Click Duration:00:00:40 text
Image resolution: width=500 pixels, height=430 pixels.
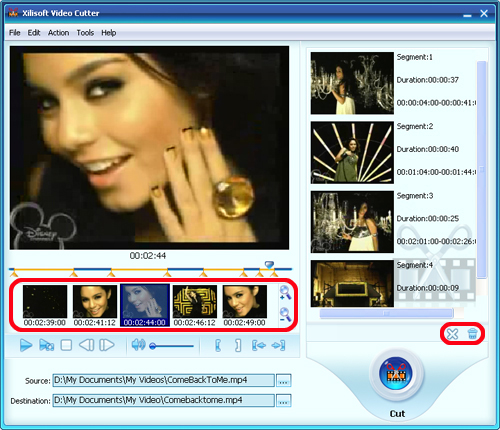[428, 149]
